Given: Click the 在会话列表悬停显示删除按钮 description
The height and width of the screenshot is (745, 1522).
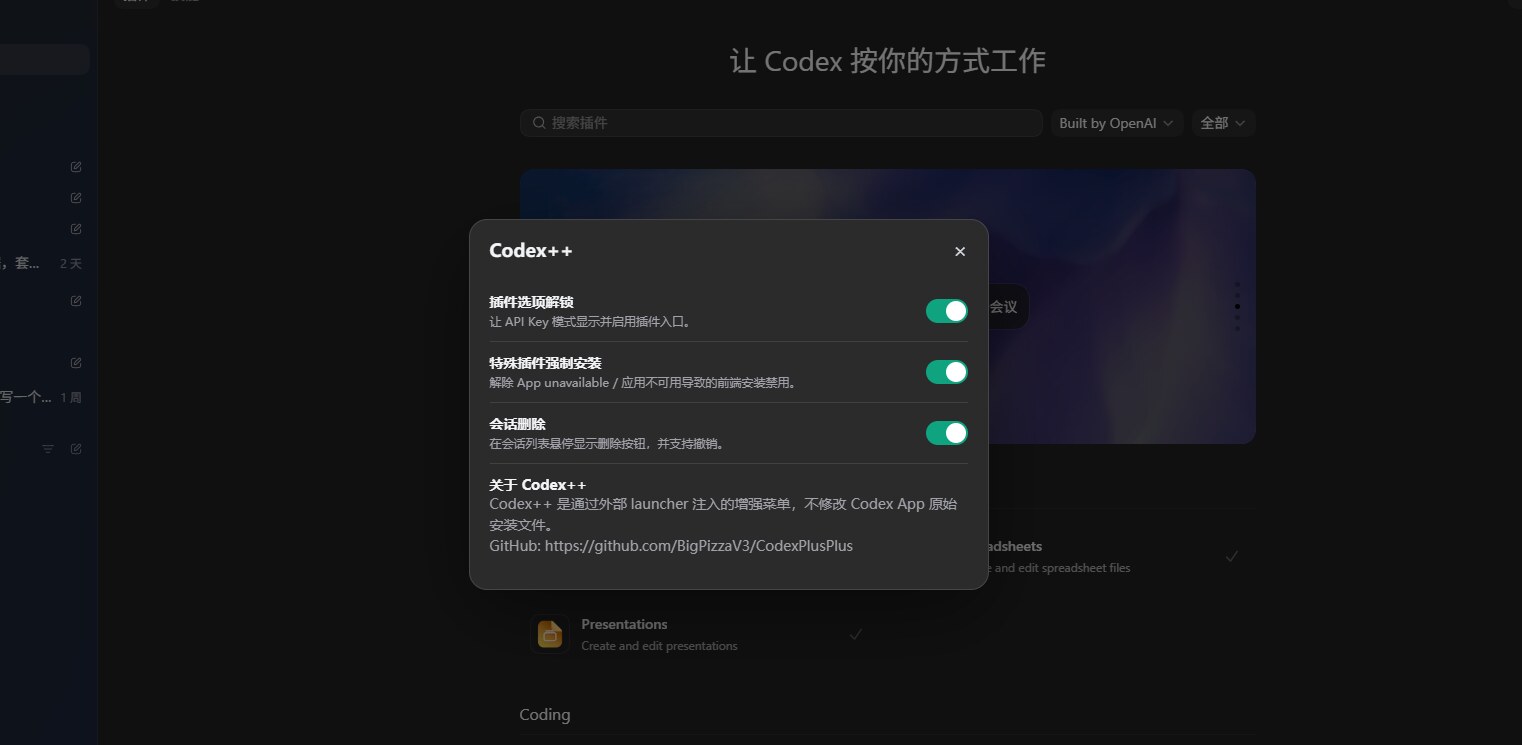Looking at the screenshot, I should (607, 444).
